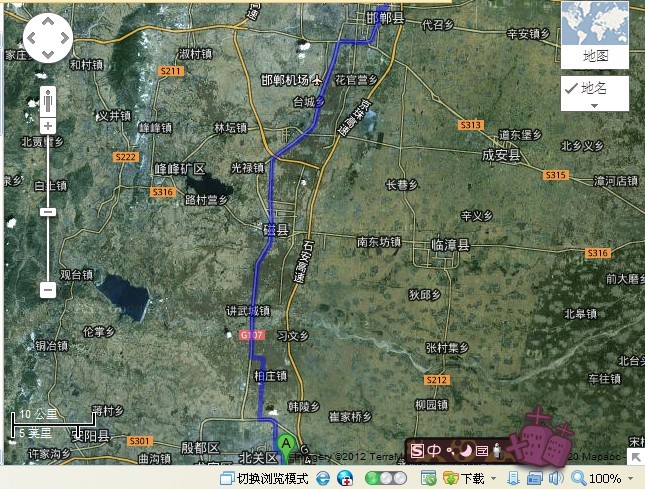
Task: Click the 讲武城镇 label
Action: point(248,311)
